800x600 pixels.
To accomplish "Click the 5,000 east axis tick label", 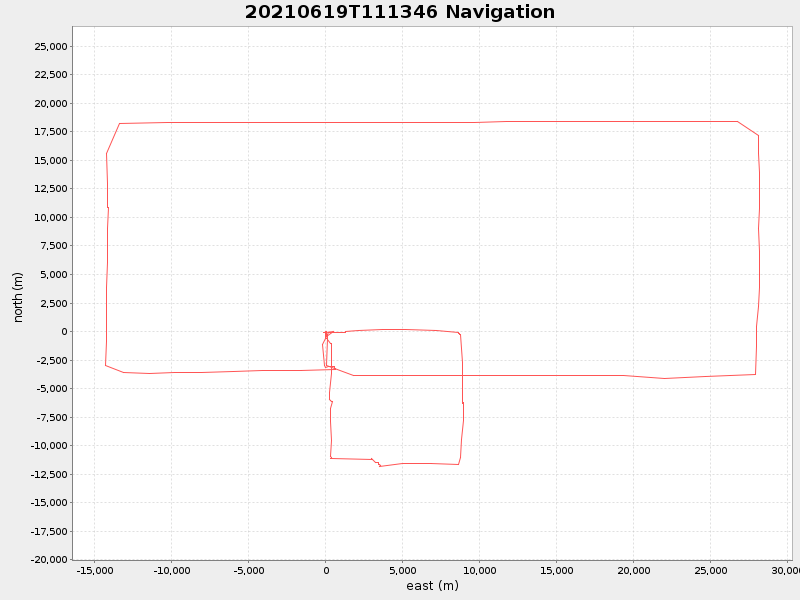I will [403, 570].
